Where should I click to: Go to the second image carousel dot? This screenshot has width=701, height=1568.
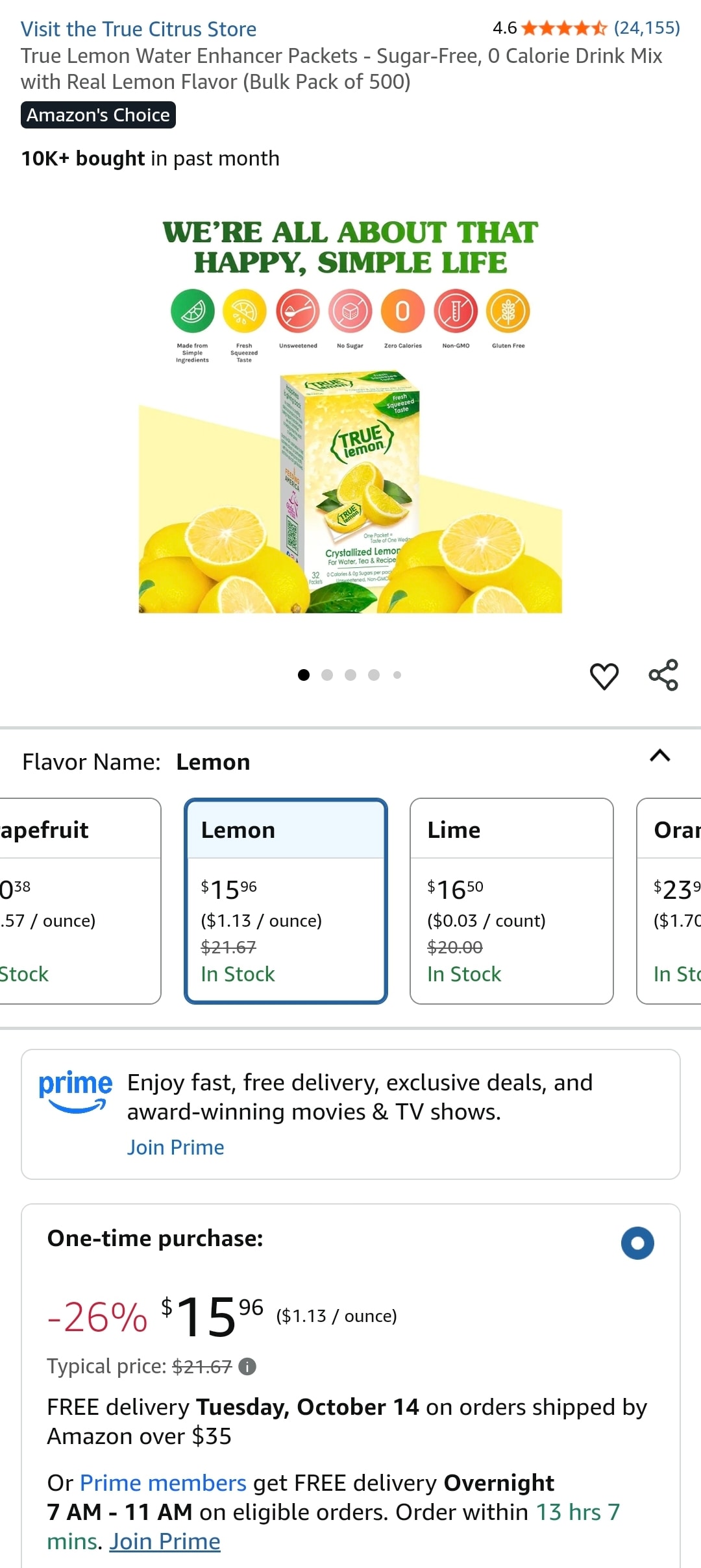pos(327,675)
